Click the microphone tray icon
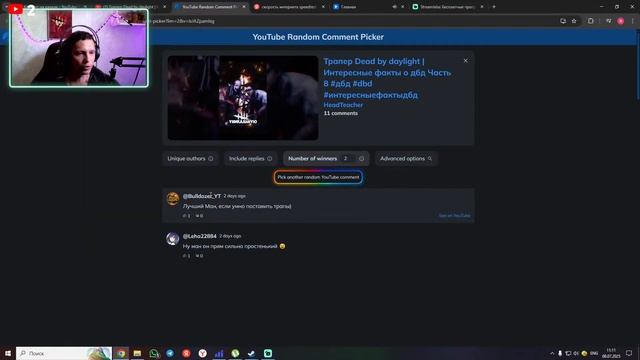The width and height of the screenshot is (640, 360). 560,353
